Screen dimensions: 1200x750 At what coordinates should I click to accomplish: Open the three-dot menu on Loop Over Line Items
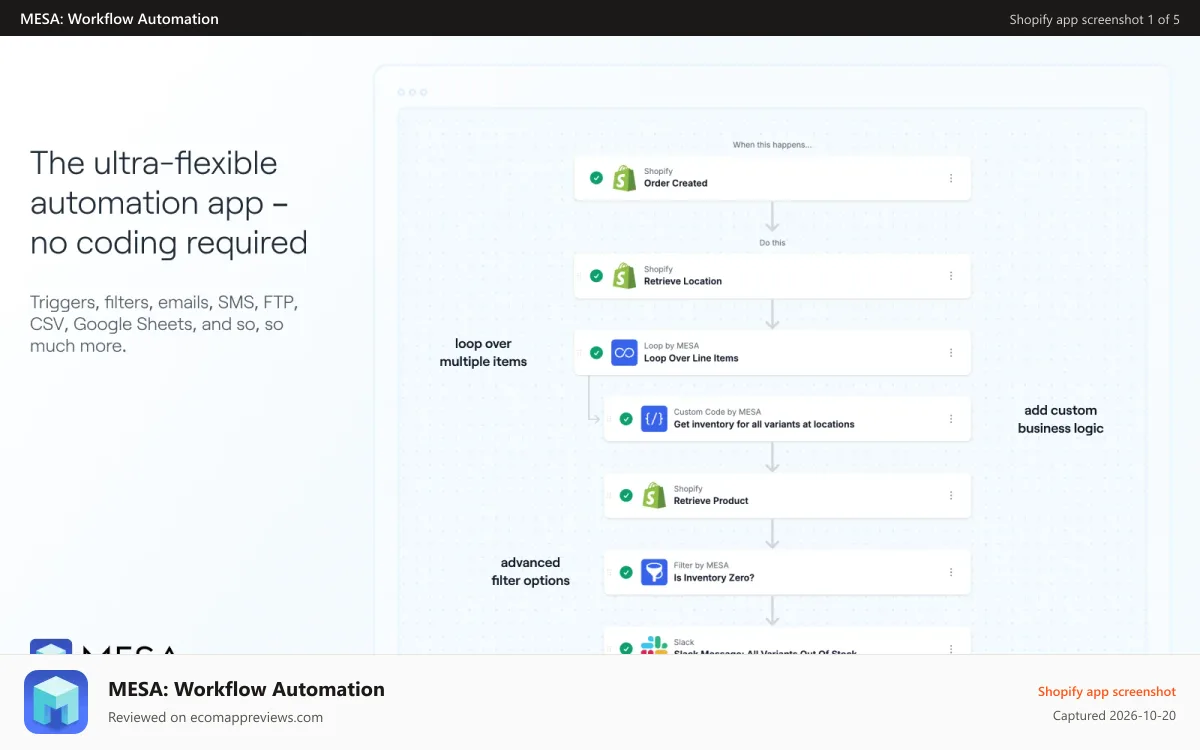[x=951, y=353]
